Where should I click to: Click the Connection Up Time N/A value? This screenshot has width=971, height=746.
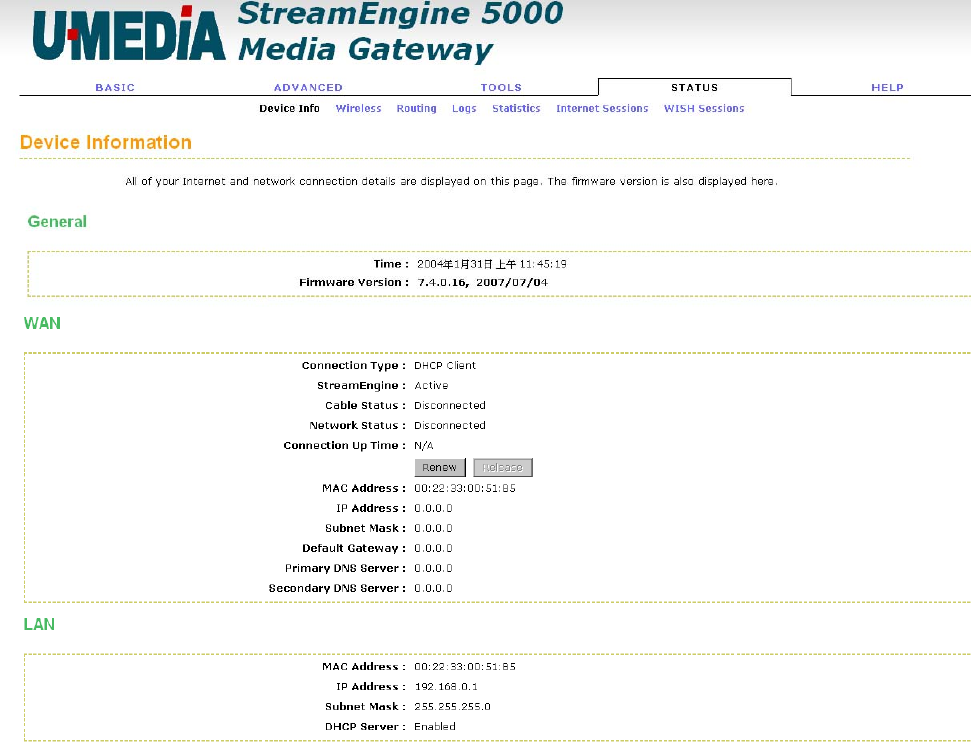pos(424,446)
